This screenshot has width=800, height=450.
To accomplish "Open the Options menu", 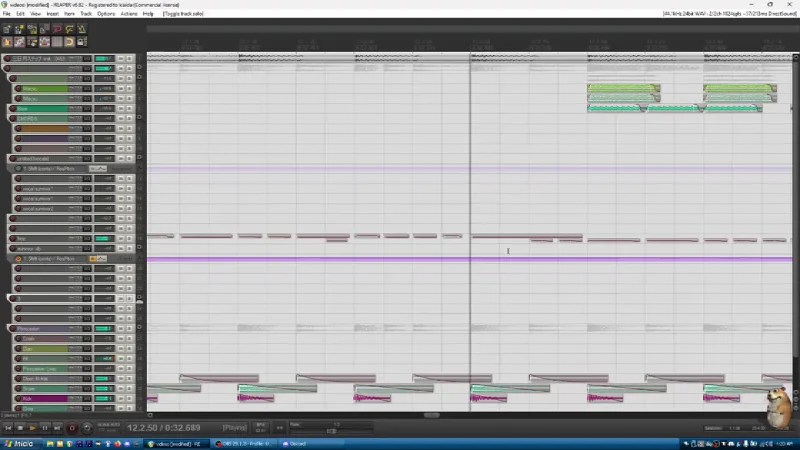I will (x=106, y=14).
